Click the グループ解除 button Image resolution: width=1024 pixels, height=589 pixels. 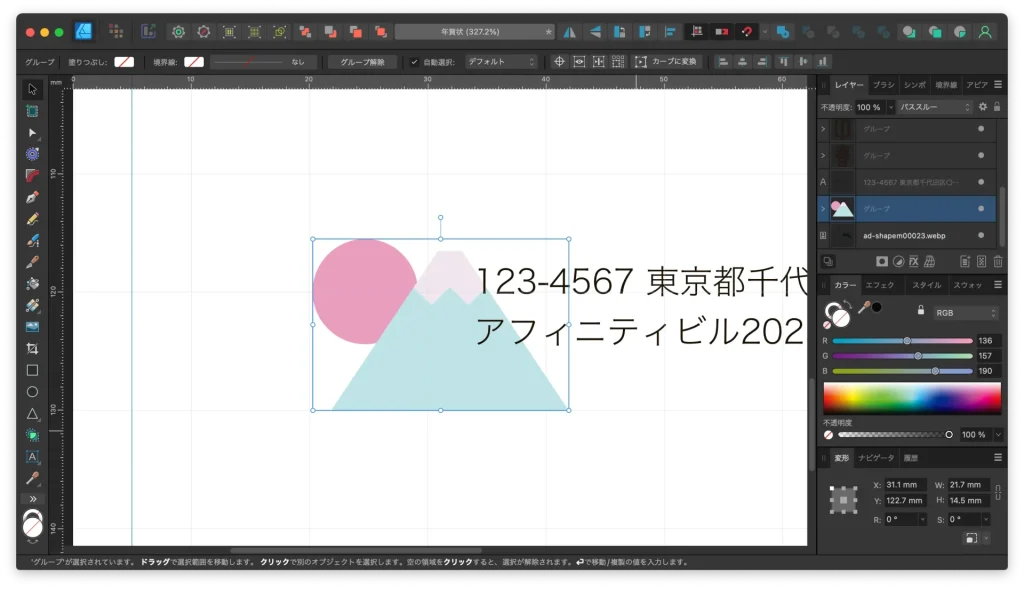362,62
